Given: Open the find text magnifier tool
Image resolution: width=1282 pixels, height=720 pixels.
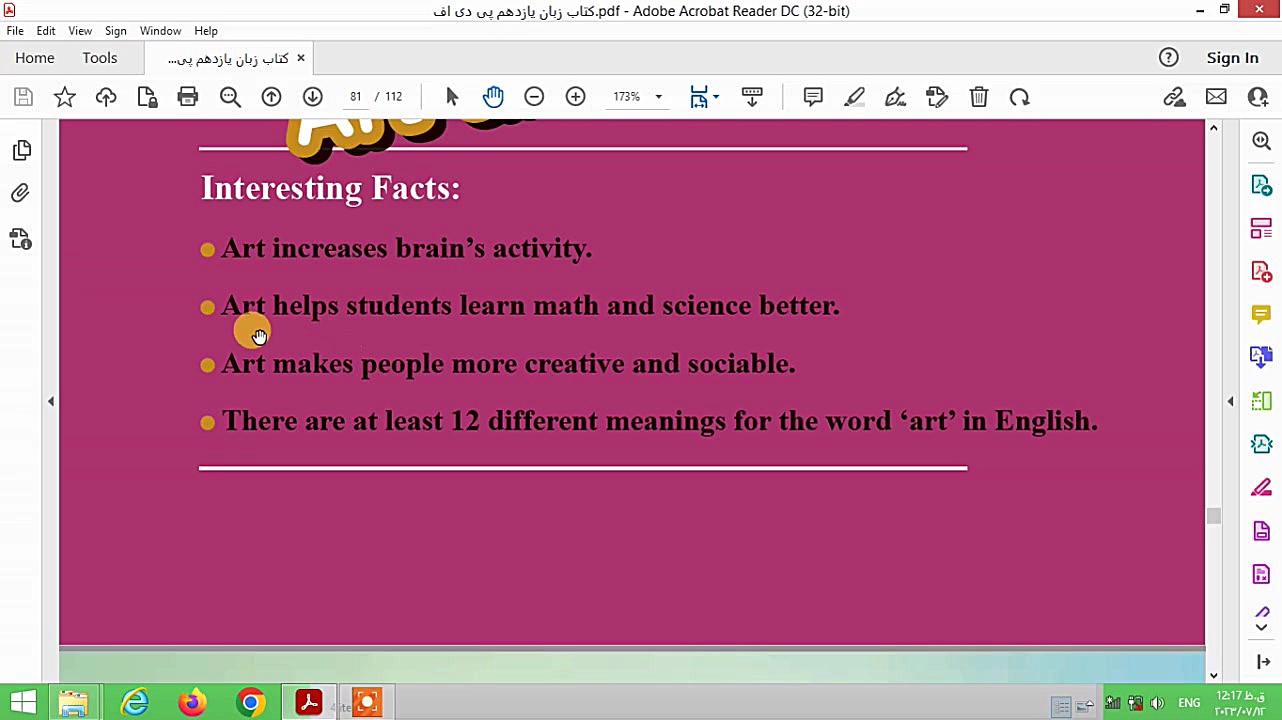Looking at the screenshot, I should tap(230, 97).
